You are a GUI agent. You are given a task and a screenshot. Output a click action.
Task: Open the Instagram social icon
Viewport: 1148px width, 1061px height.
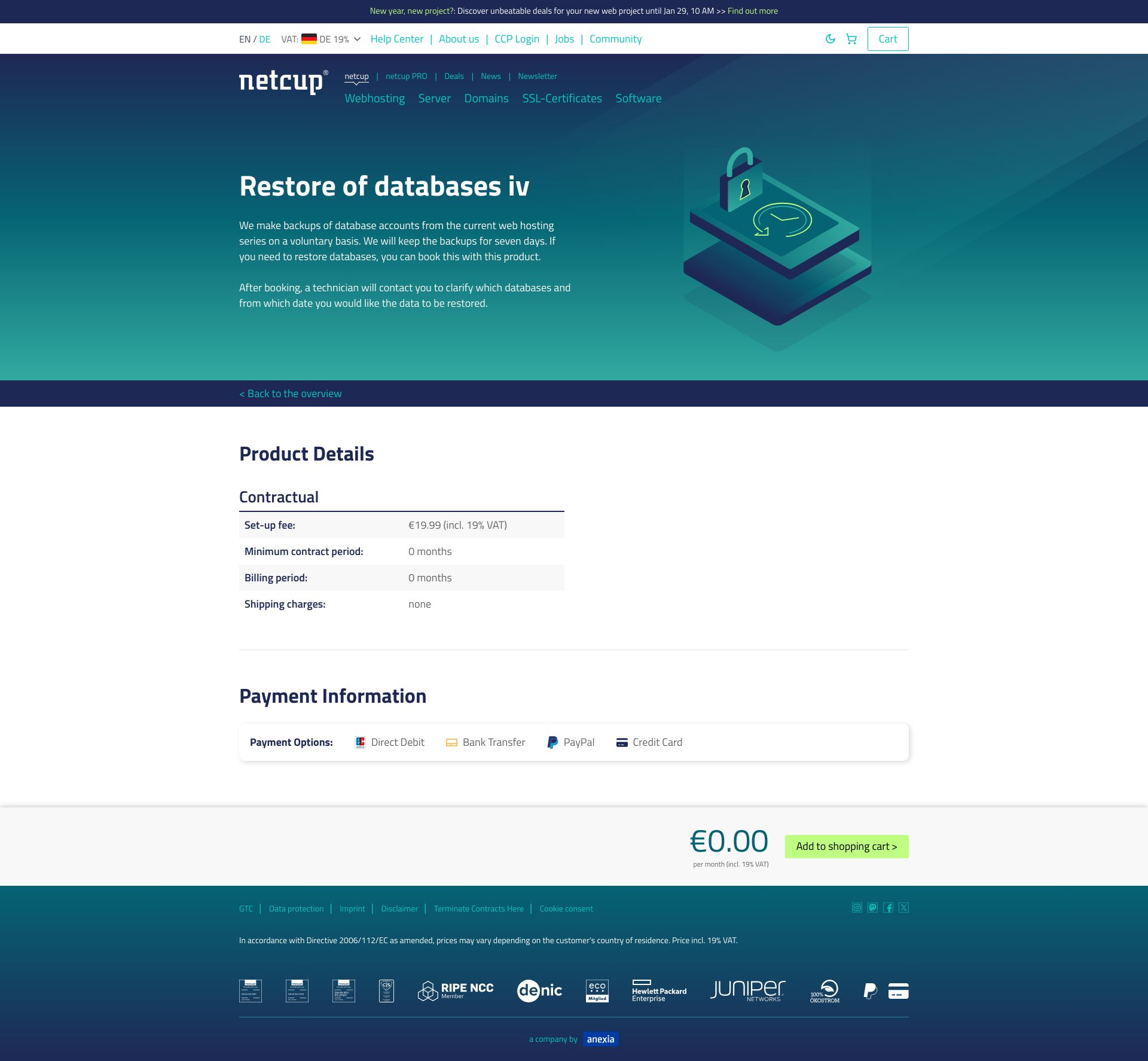point(857,908)
